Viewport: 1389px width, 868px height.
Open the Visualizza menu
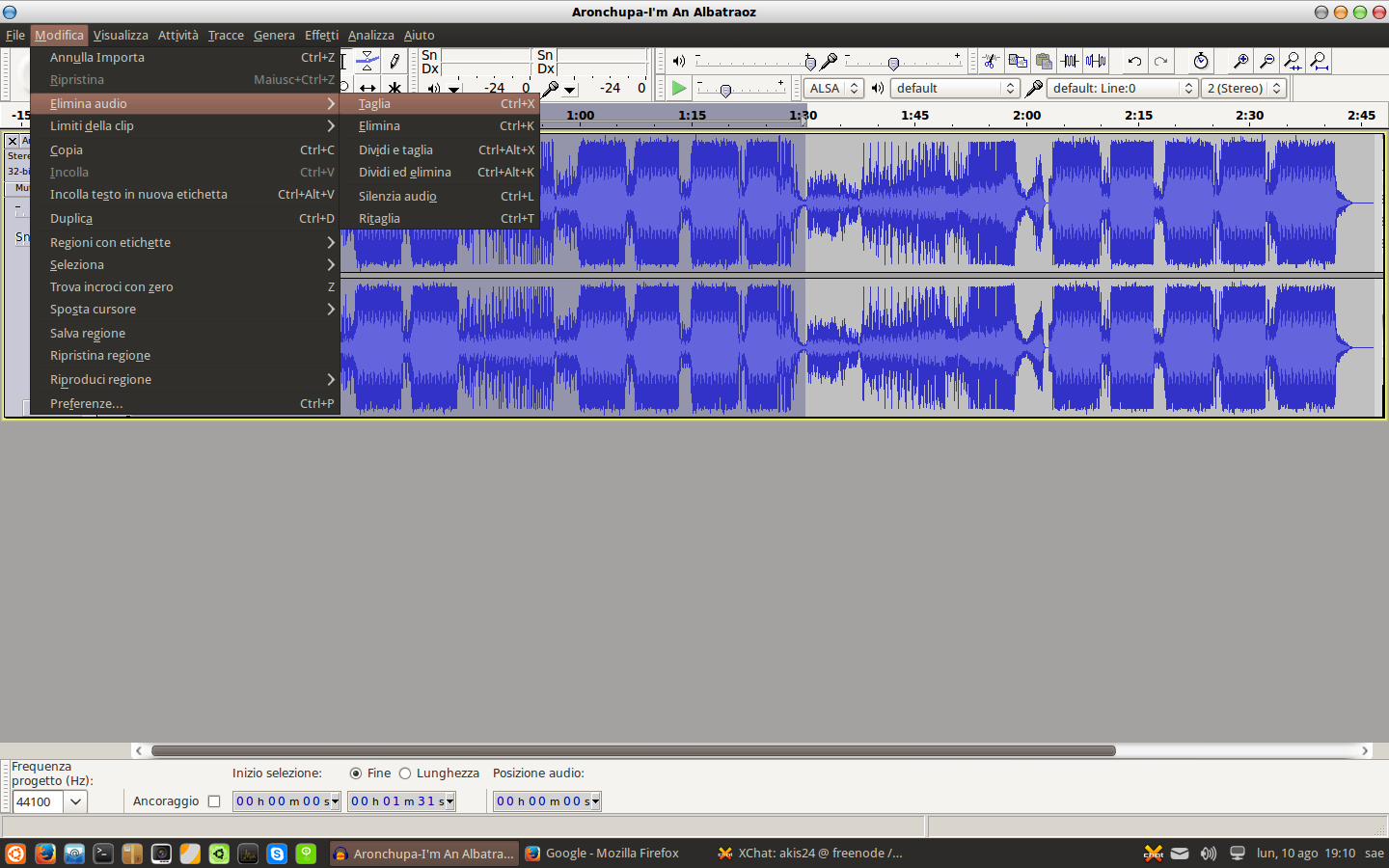pos(121,35)
